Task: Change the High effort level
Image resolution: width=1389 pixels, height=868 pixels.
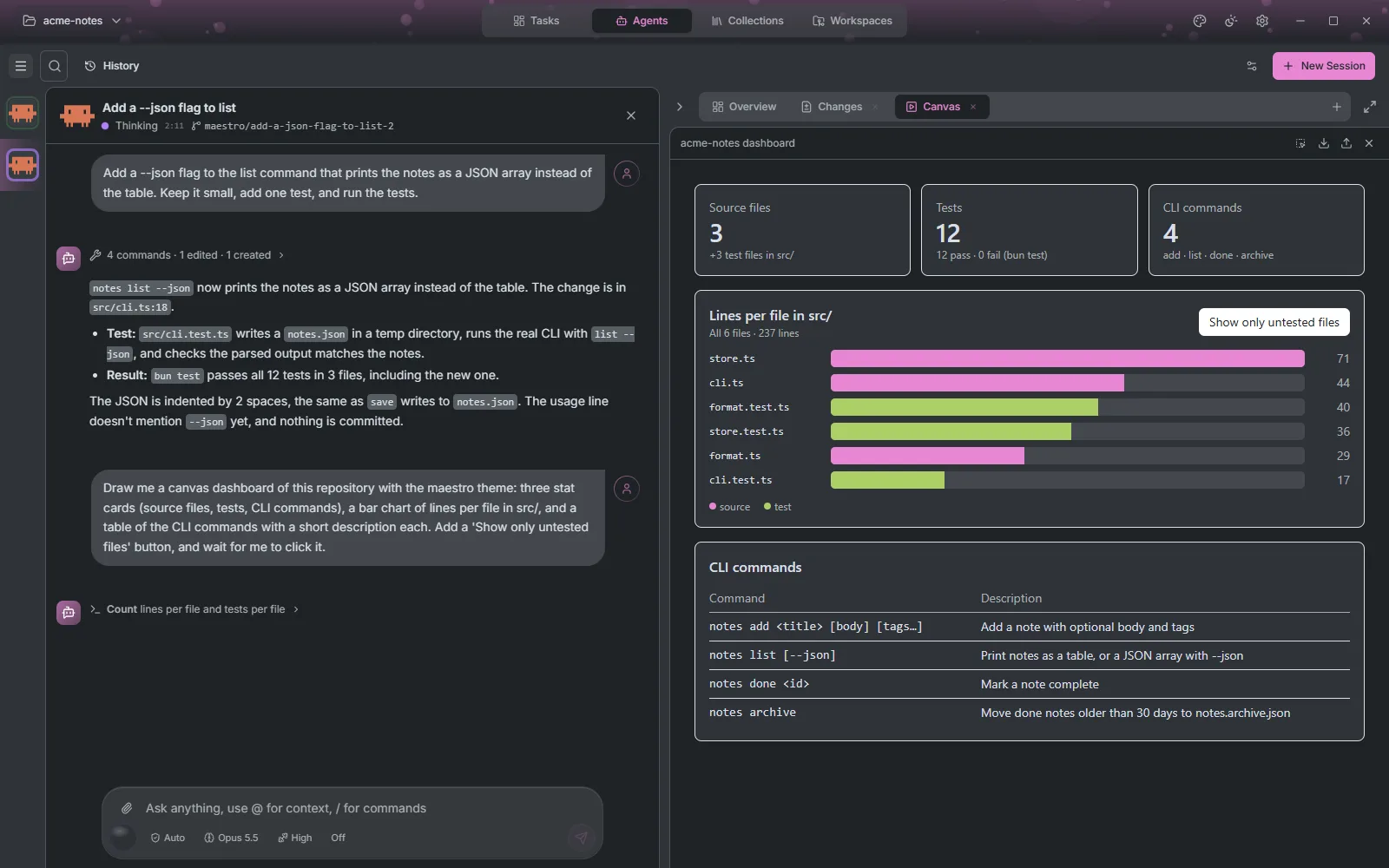Action: tap(295, 838)
